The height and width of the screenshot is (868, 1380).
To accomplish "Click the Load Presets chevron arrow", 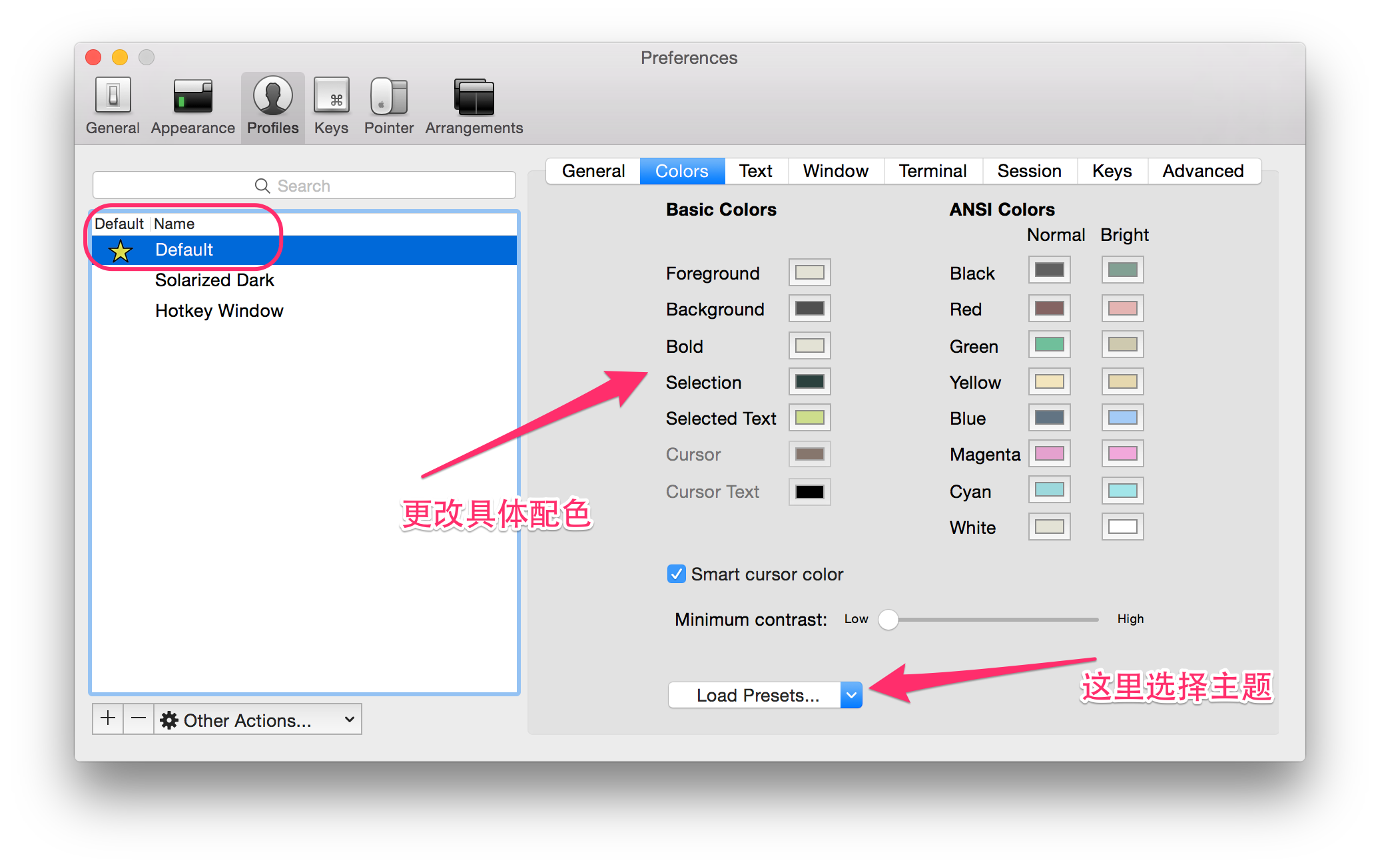I will coord(851,695).
